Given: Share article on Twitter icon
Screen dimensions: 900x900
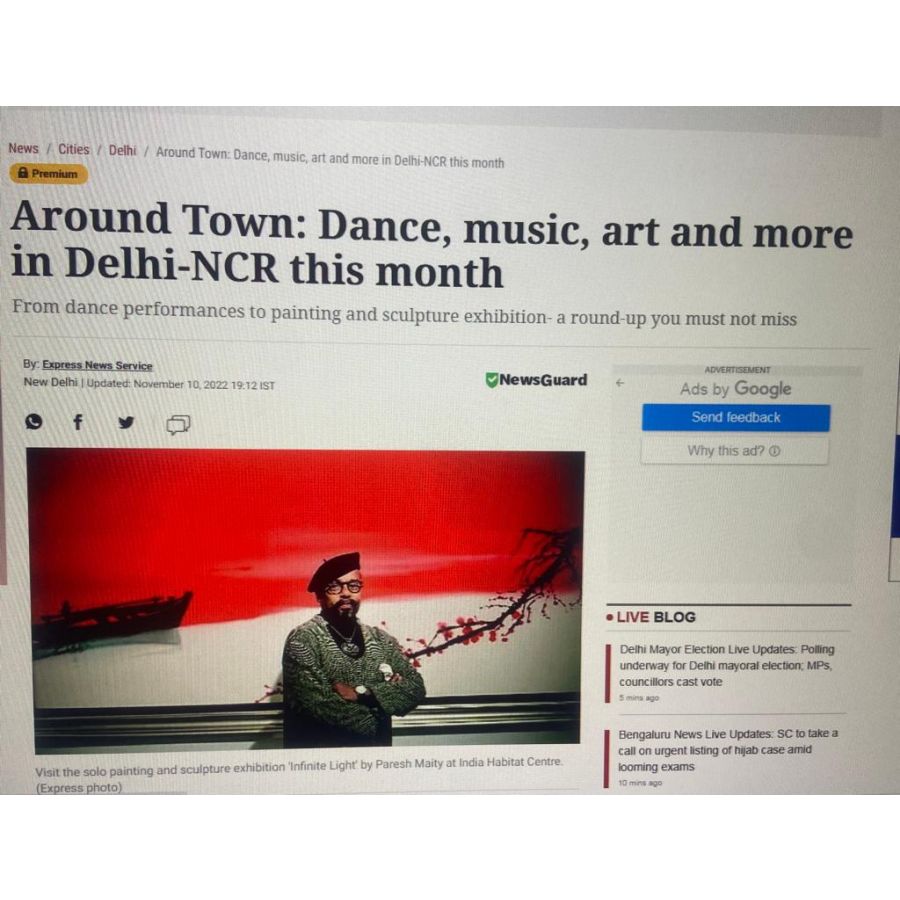Looking at the screenshot, I should coord(126,422).
